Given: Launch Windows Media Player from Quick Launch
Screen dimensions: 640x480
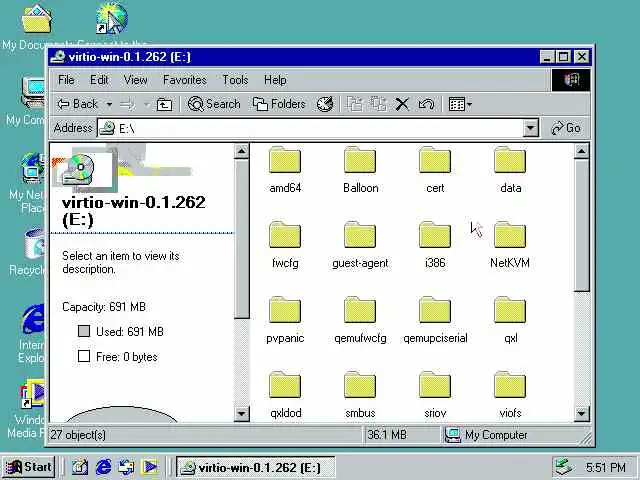Looking at the screenshot, I should (x=150, y=467).
